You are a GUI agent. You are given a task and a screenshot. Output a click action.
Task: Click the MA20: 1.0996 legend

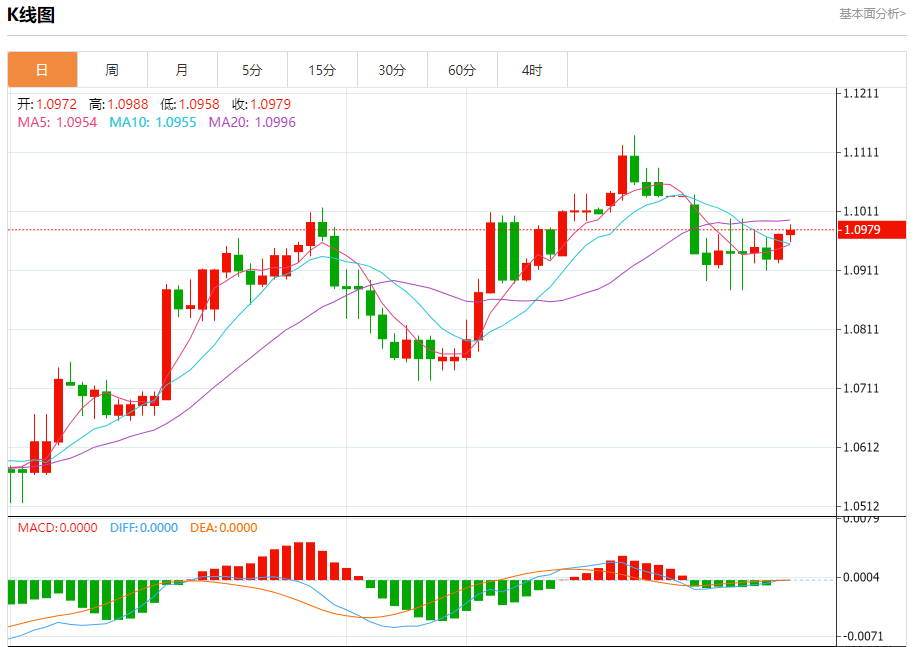[x=252, y=122]
